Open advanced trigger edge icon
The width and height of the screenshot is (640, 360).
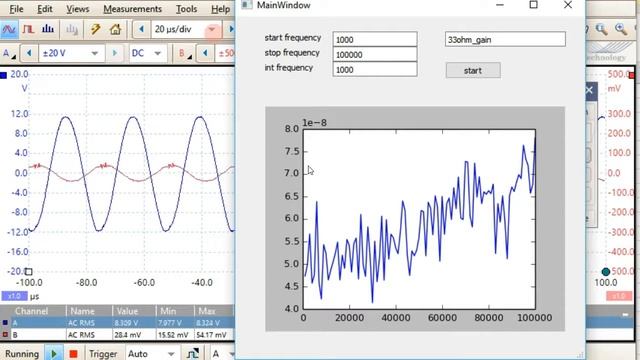coord(193,353)
